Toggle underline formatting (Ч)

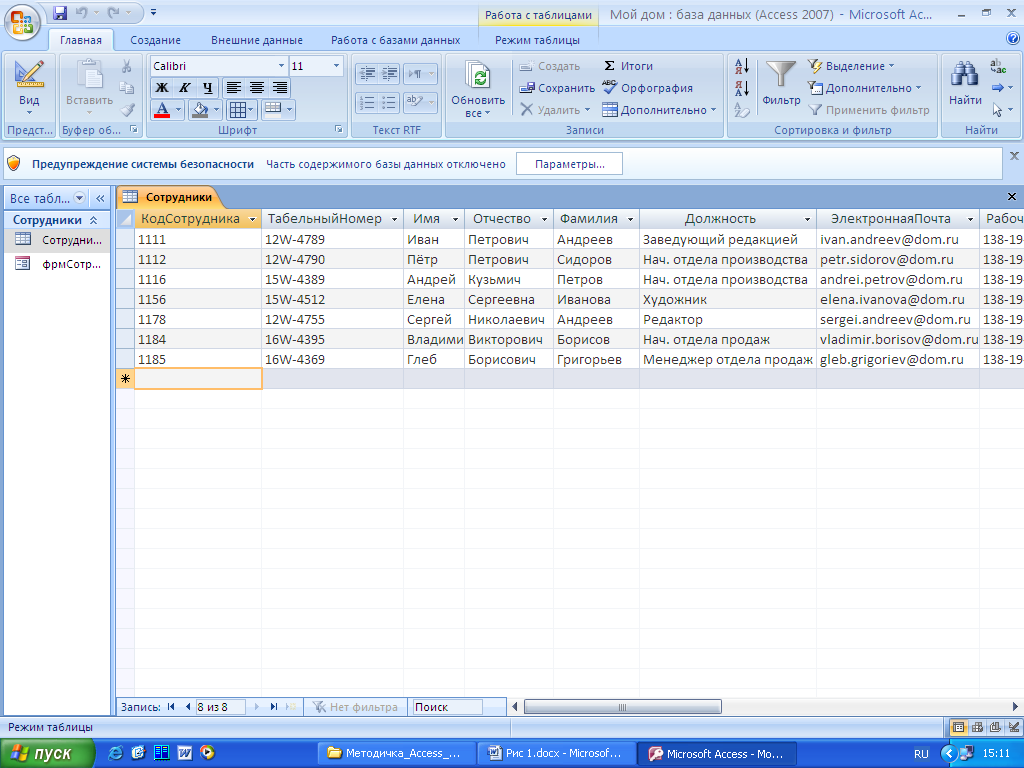tap(207, 88)
